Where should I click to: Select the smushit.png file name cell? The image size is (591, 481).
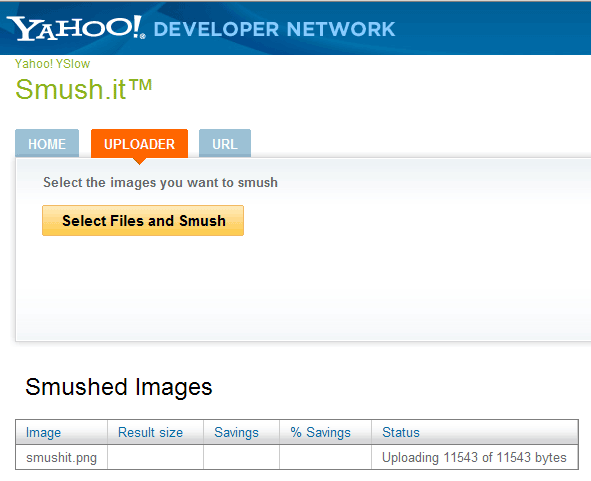[x=62, y=457]
